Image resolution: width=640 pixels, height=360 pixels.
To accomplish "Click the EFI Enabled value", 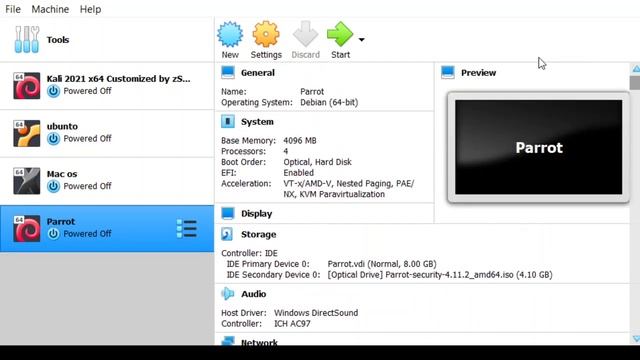I will tap(298, 173).
